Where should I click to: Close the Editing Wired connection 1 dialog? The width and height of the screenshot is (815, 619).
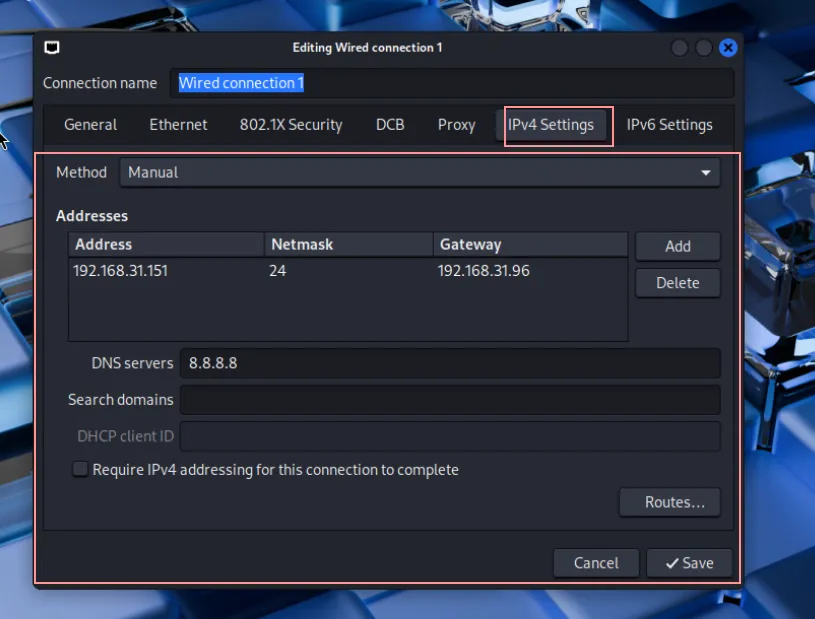(728, 48)
